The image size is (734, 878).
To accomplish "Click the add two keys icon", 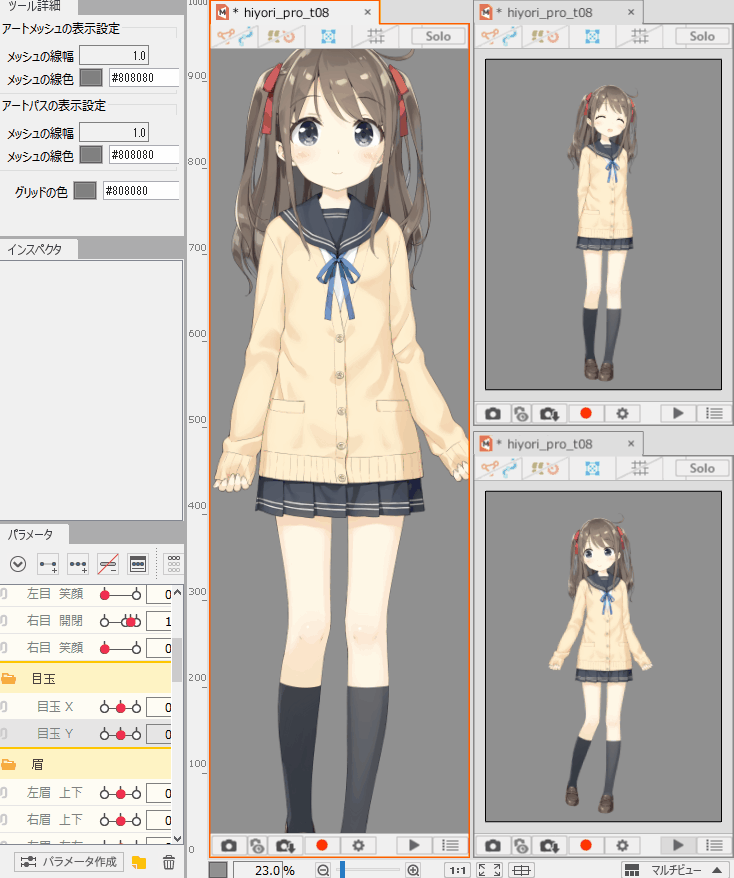I will click(x=48, y=564).
